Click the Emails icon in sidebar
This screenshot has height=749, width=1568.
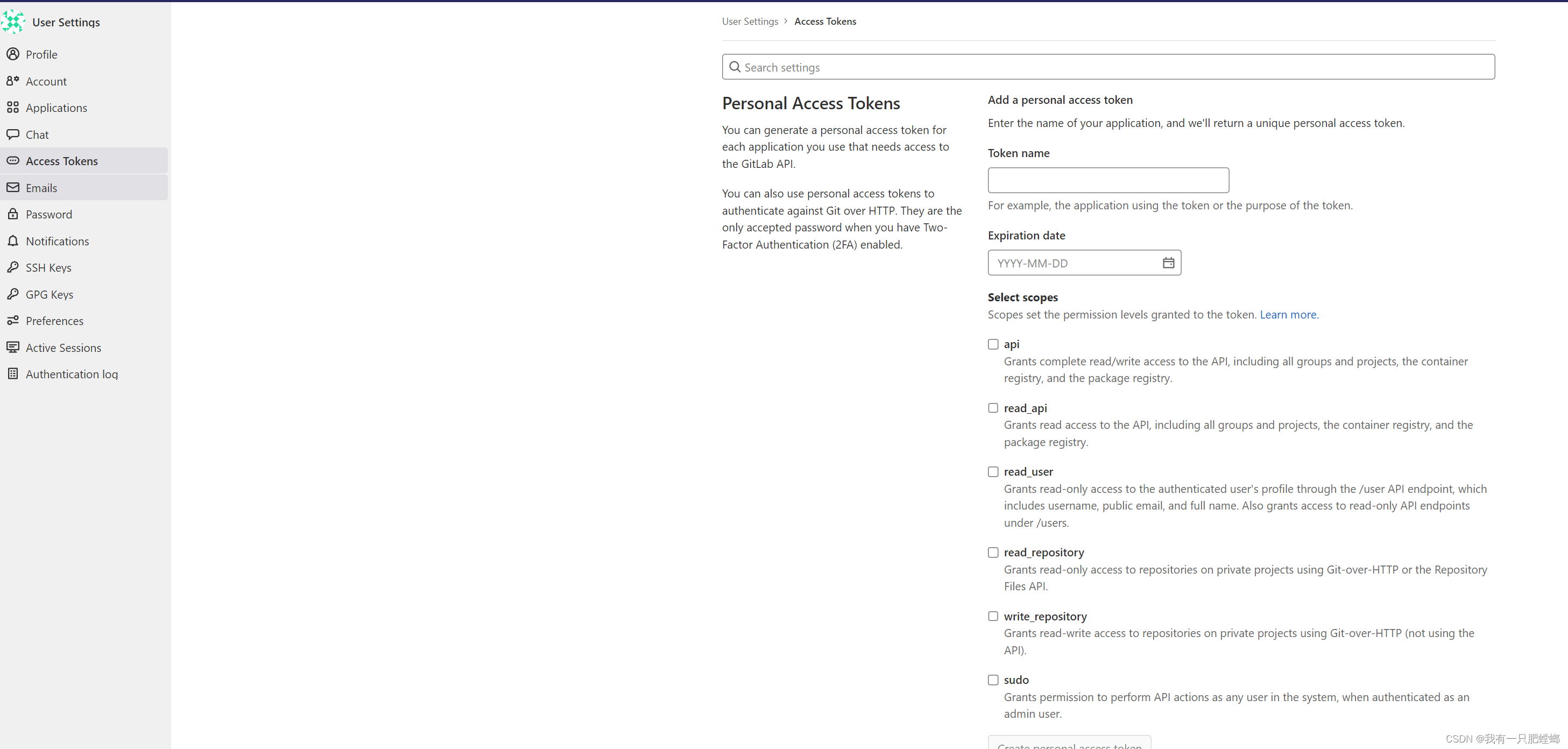[x=12, y=187]
